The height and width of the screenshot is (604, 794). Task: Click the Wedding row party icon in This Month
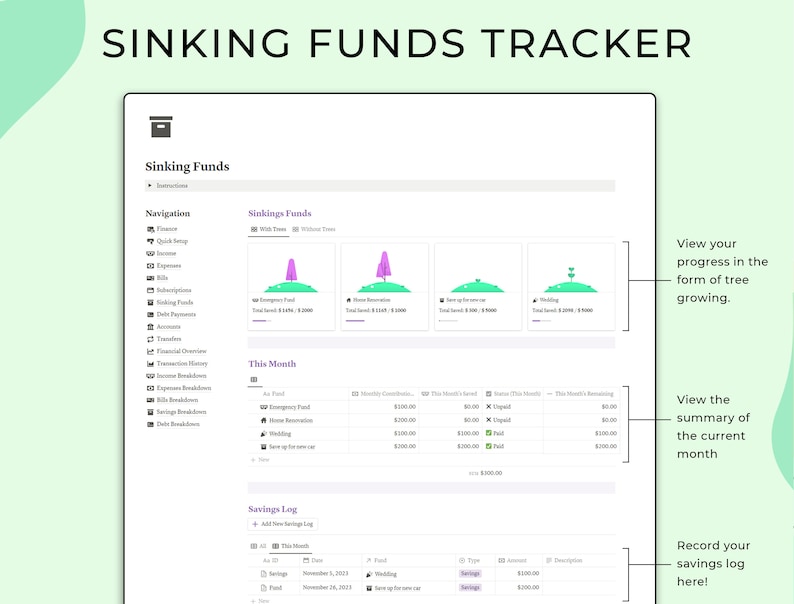pos(263,433)
